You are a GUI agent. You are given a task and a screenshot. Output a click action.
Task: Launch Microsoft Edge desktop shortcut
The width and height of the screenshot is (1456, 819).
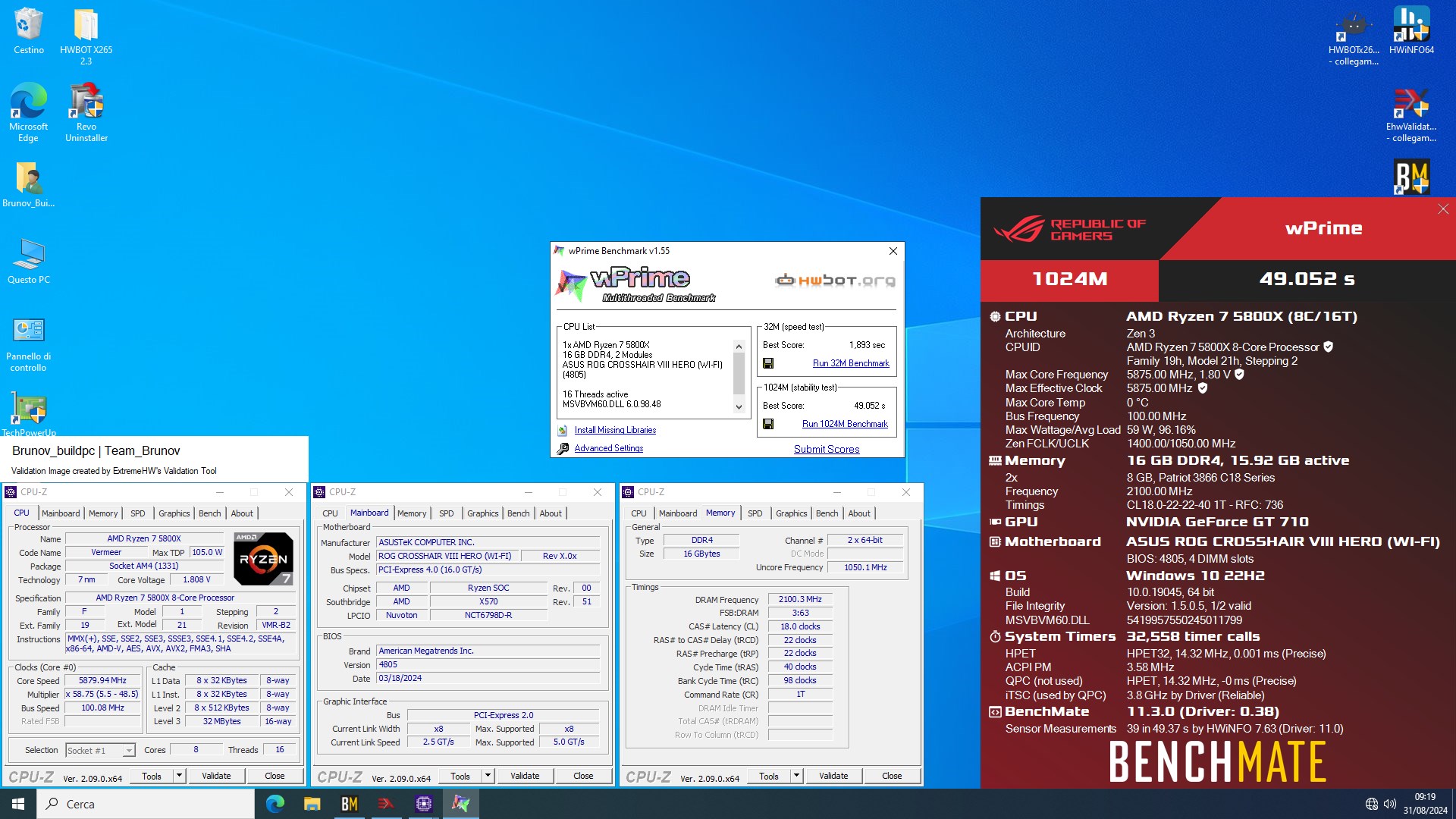click(28, 112)
